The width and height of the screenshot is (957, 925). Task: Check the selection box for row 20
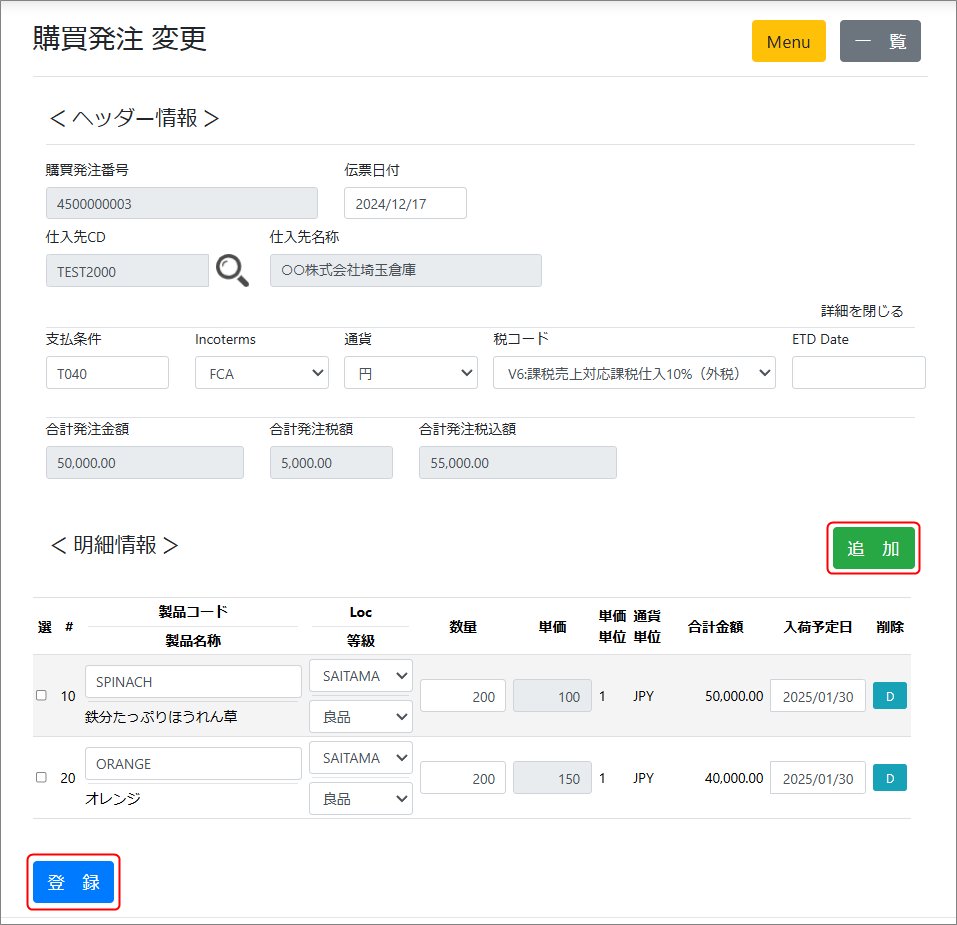tap(41, 777)
